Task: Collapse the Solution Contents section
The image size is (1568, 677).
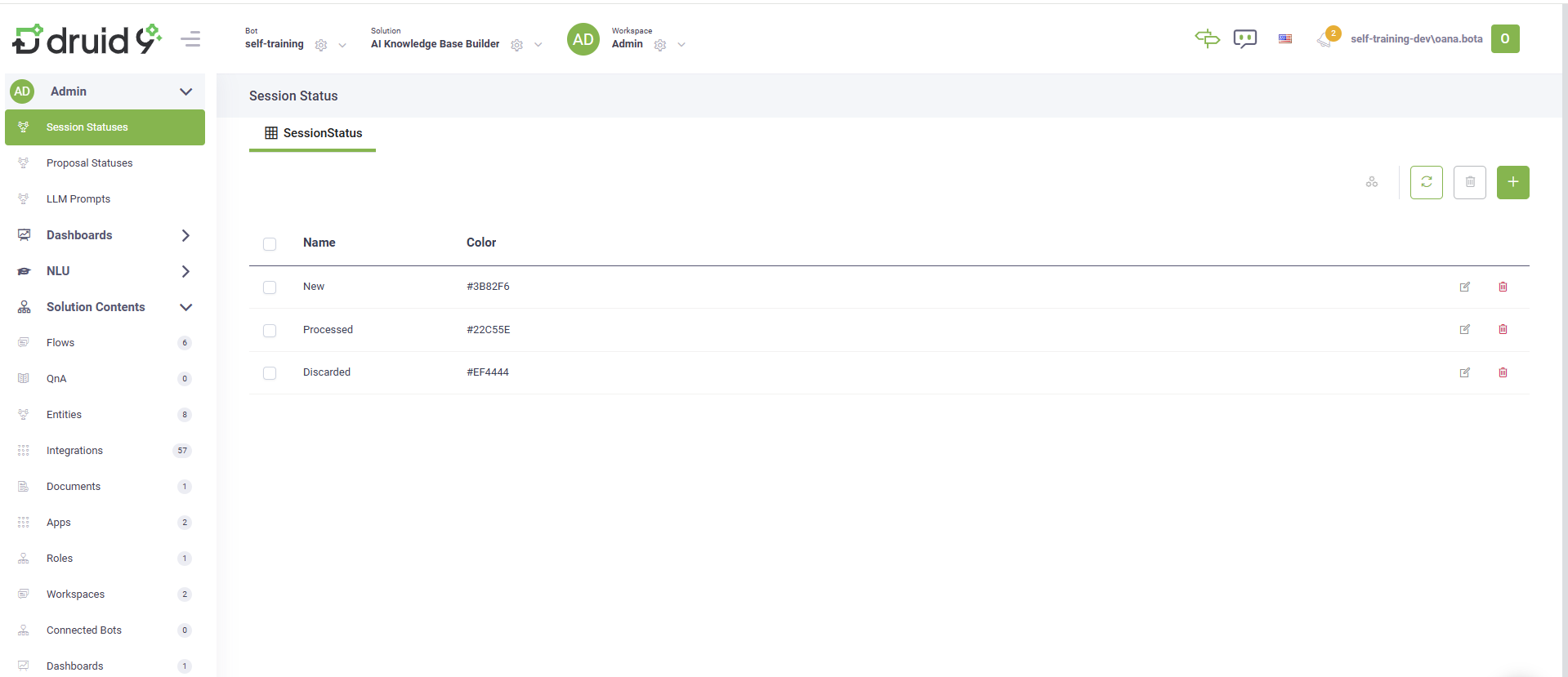Action: click(185, 307)
